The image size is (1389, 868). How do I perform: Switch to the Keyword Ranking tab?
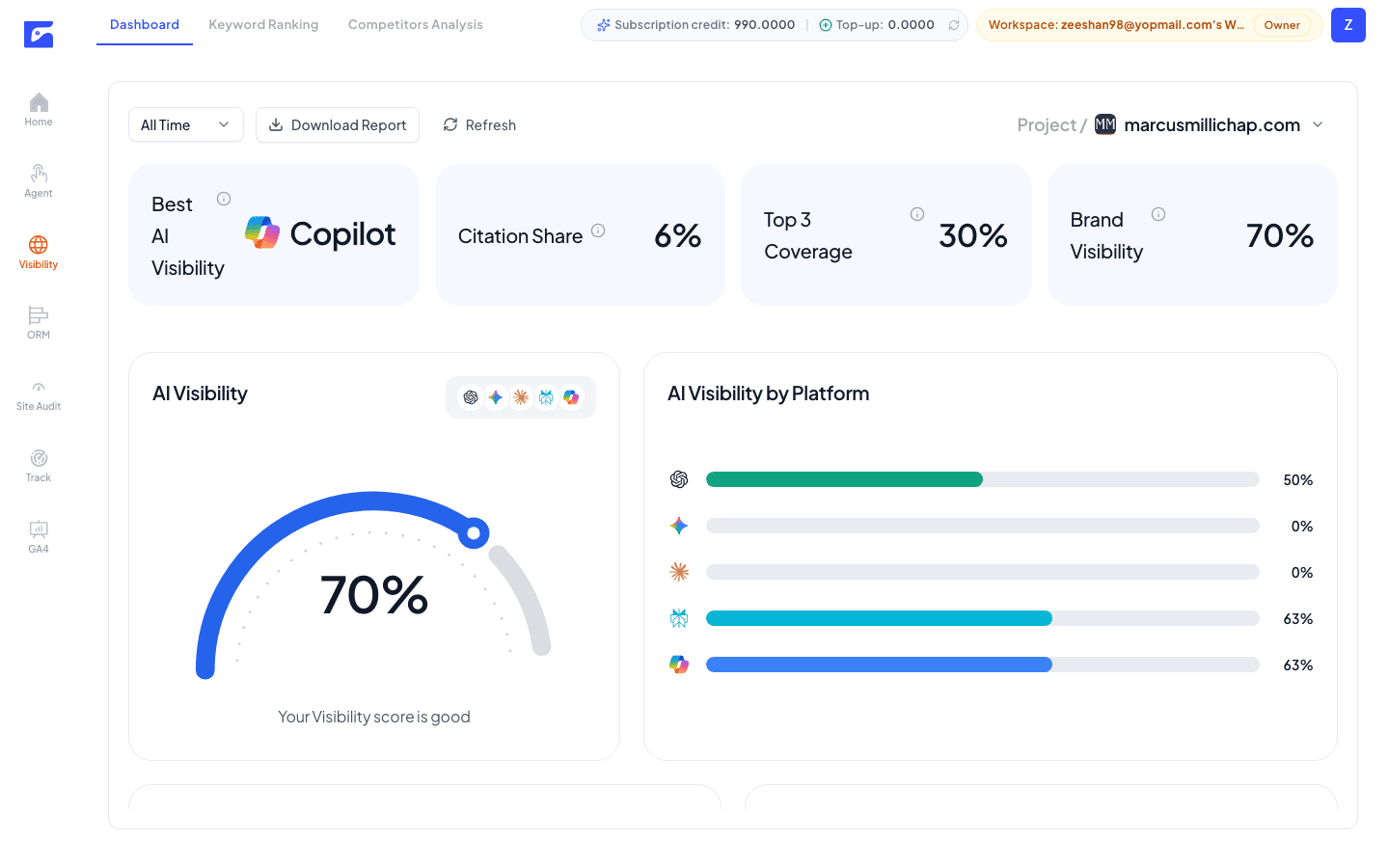tap(263, 24)
